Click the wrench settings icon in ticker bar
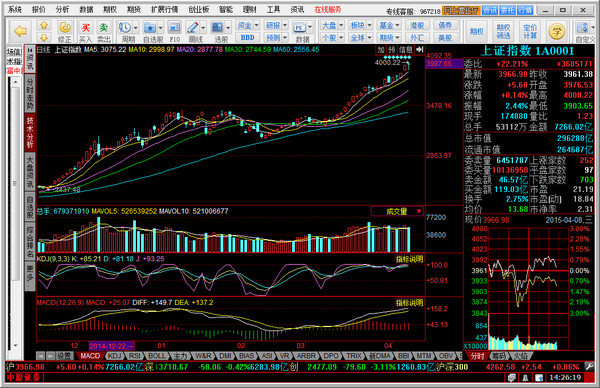The height and width of the screenshot is (388, 600). [590, 367]
